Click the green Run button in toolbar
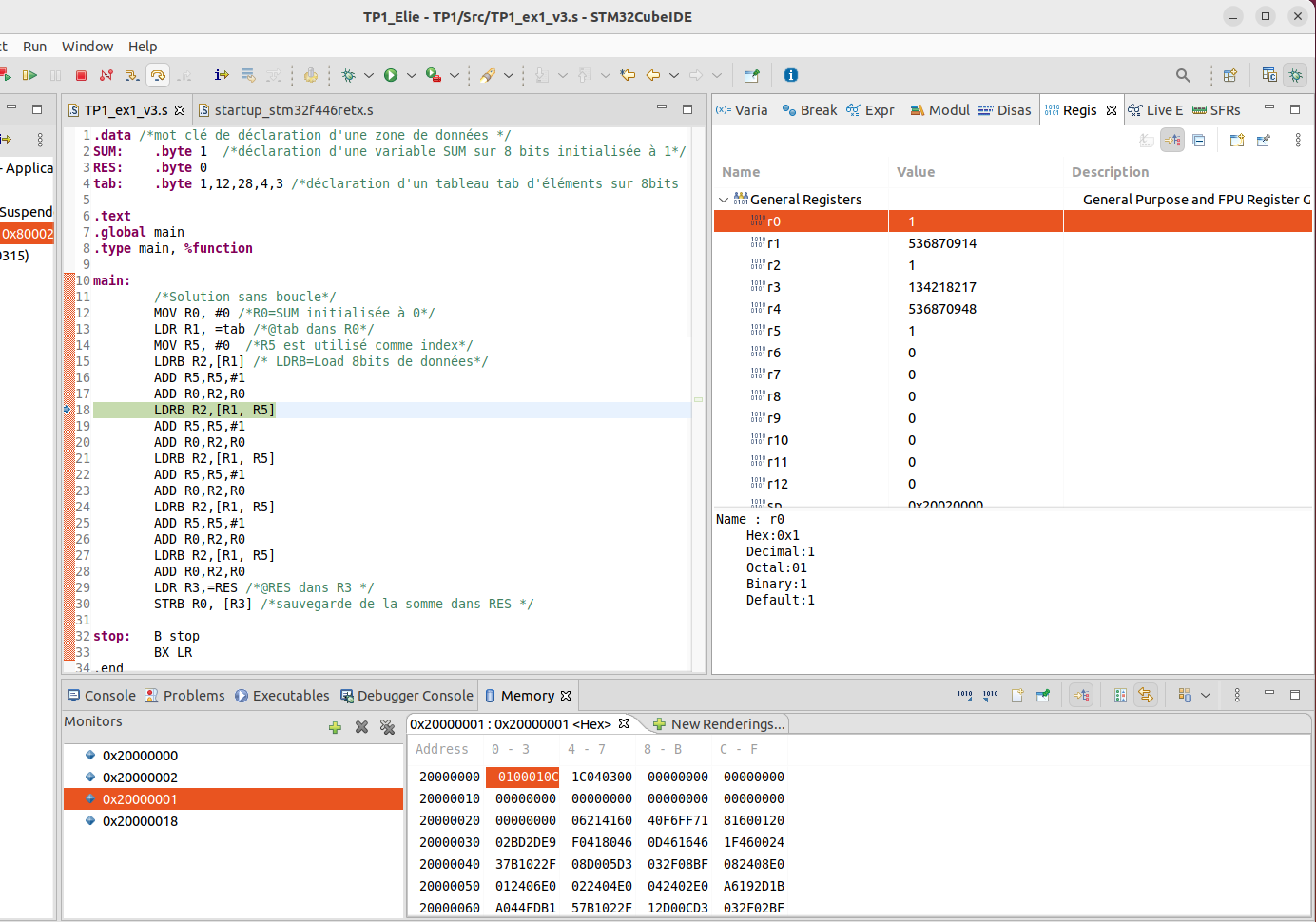The height and width of the screenshot is (922, 1316). click(x=391, y=75)
